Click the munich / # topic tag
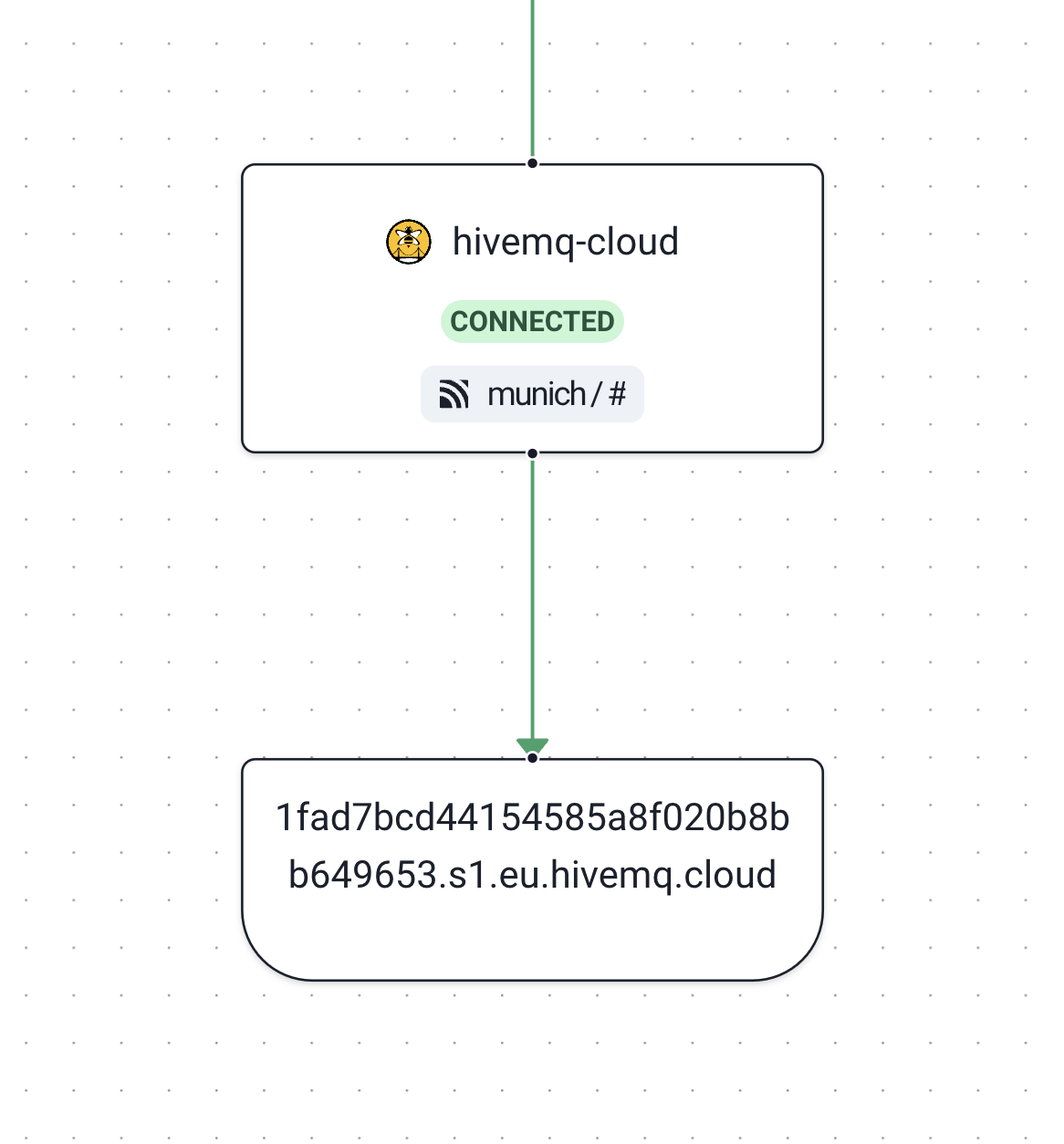The width and height of the screenshot is (1064, 1144). [x=532, y=394]
